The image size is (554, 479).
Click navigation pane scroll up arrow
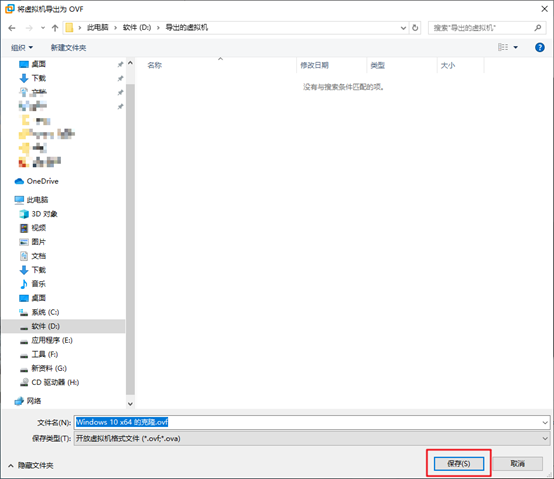click(130, 63)
